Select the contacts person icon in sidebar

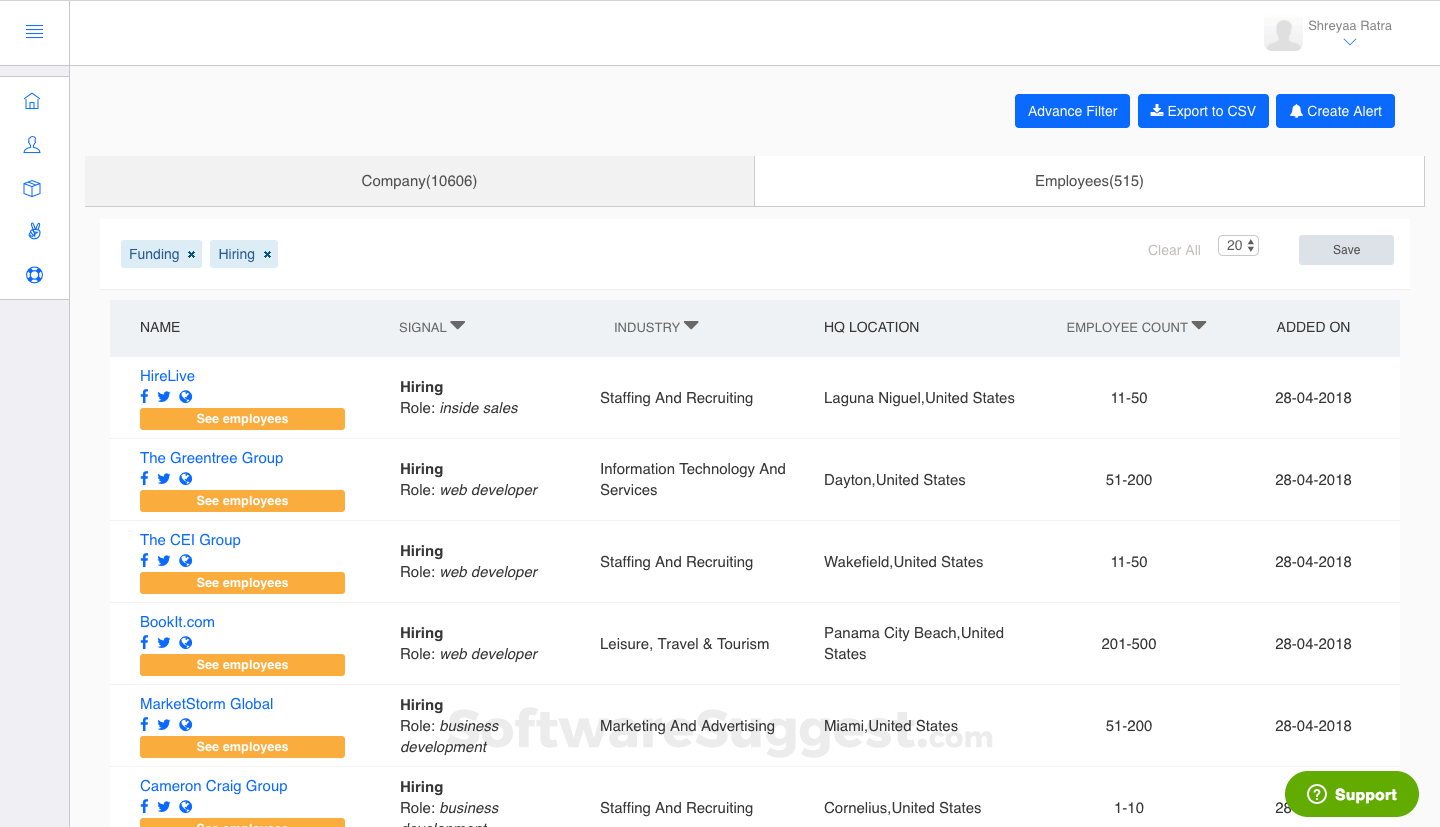click(x=33, y=144)
